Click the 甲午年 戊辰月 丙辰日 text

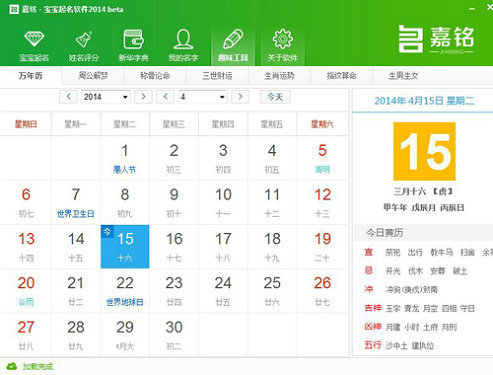click(x=424, y=207)
